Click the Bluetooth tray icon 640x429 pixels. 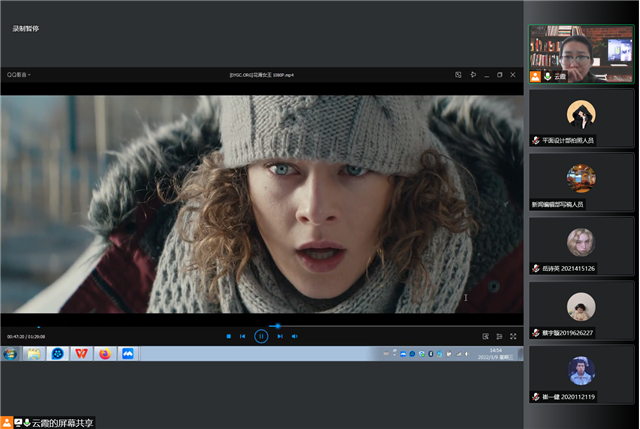tap(431, 354)
